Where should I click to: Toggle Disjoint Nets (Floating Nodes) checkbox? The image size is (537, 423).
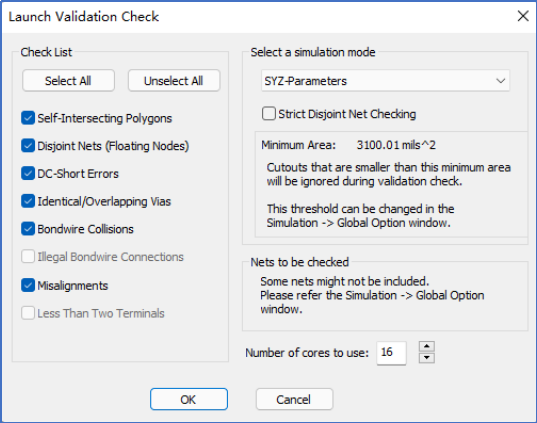[x=28, y=146]
